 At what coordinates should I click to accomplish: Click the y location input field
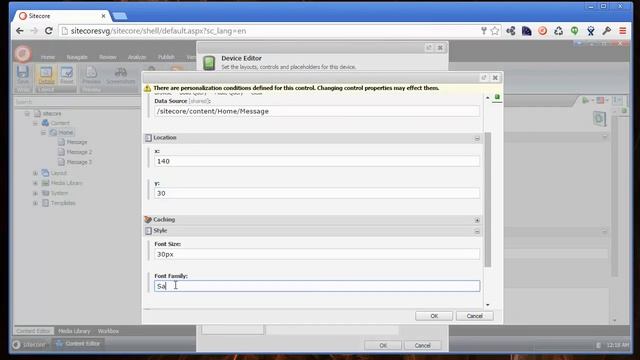(x=317, y=193)
